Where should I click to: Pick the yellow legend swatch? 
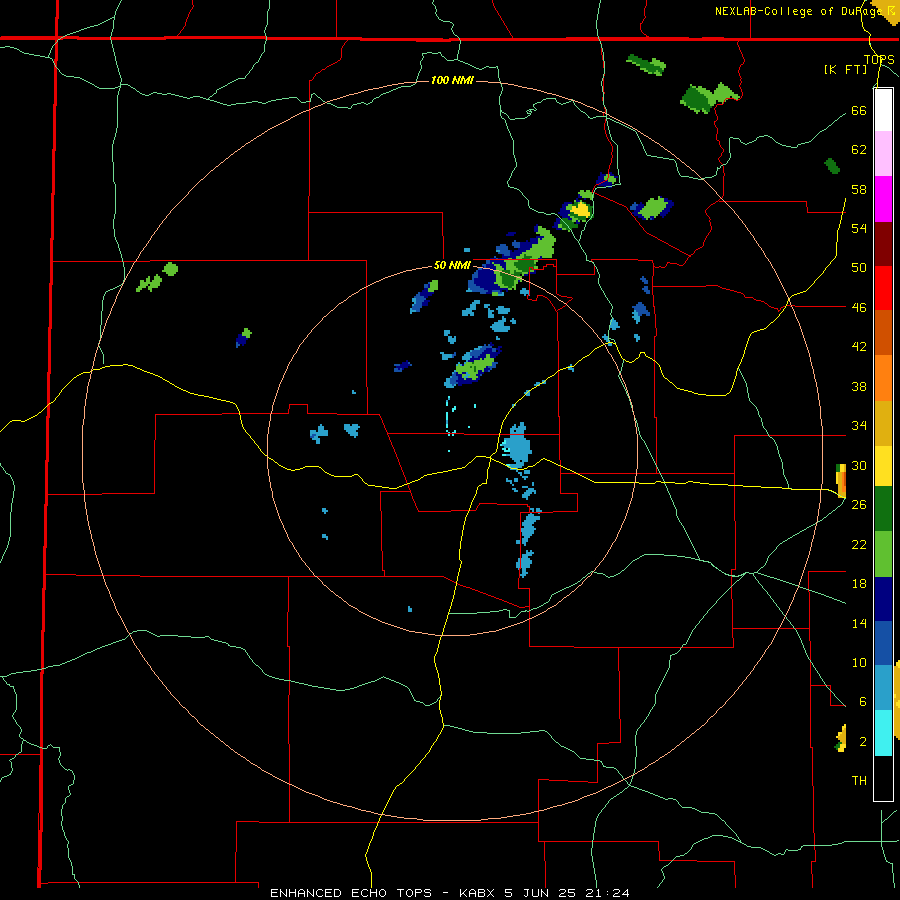tap(883, 466)
